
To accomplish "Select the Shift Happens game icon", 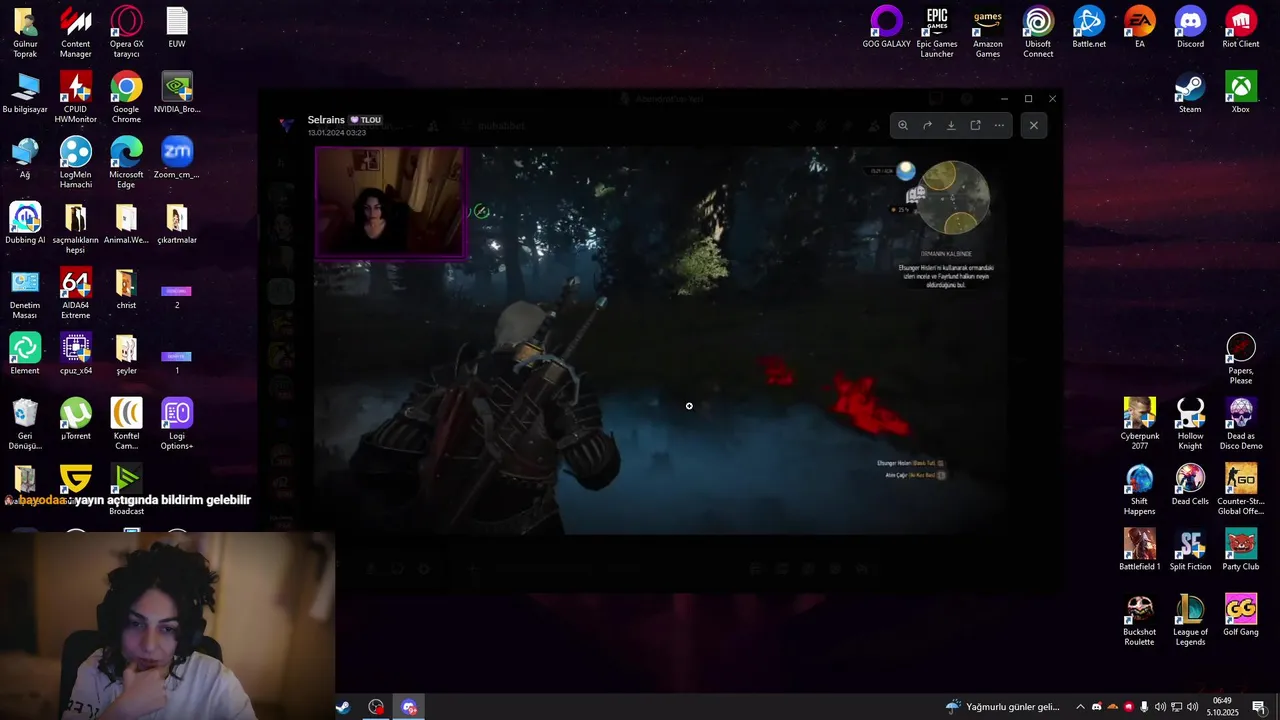I will pyautogui.click(x=1139, y=489).
